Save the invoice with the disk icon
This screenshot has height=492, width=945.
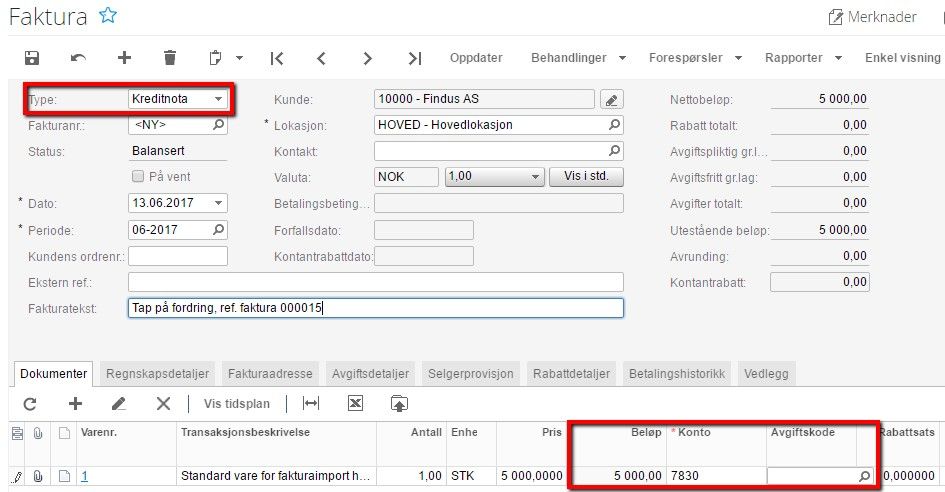tap(32, 58)
